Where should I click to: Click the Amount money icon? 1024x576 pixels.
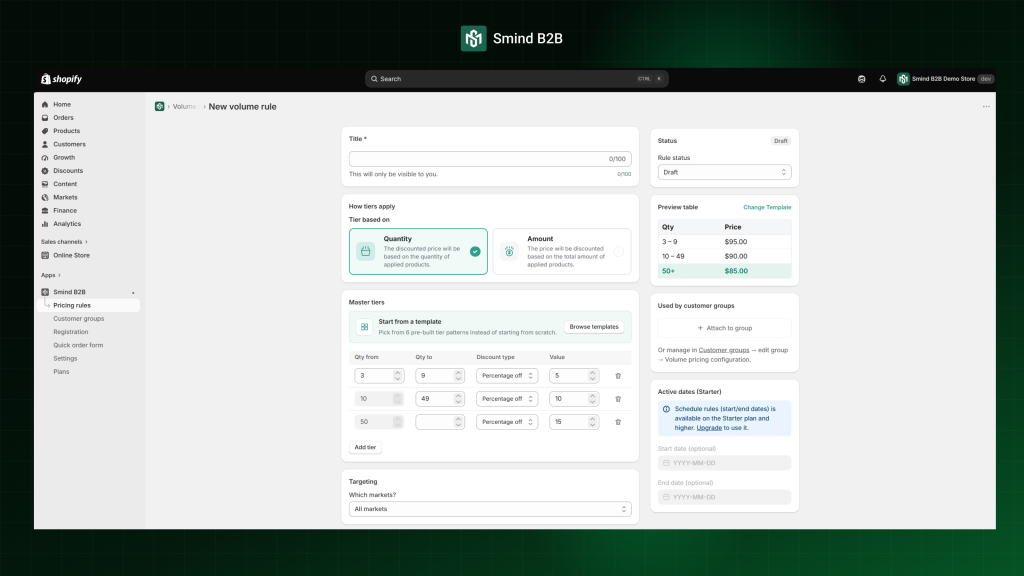pos(509,251)
